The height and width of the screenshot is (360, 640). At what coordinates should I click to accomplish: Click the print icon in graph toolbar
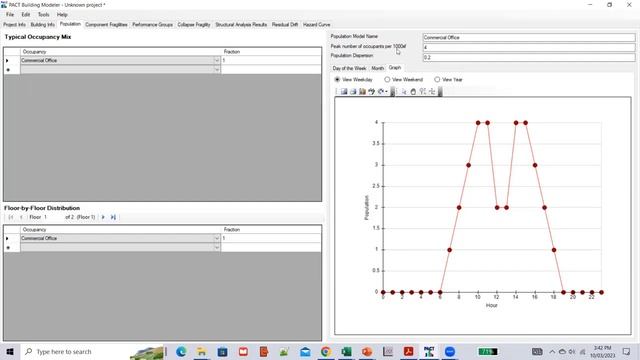point(353,91)
